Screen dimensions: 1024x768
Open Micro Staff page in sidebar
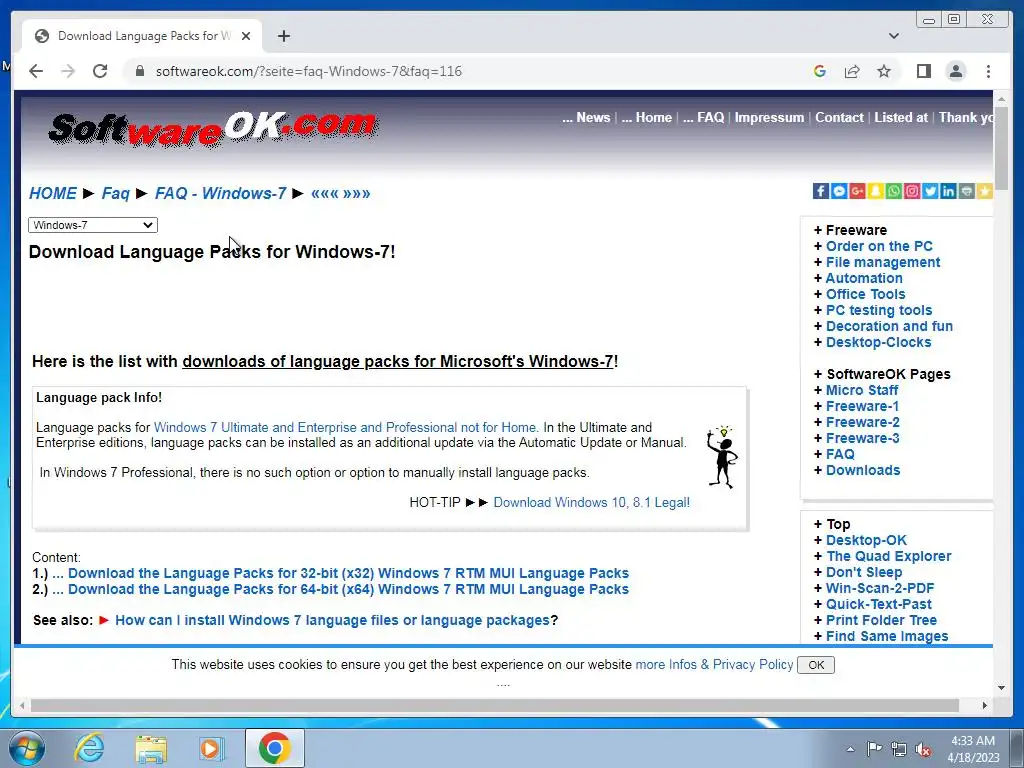(862, 391)
